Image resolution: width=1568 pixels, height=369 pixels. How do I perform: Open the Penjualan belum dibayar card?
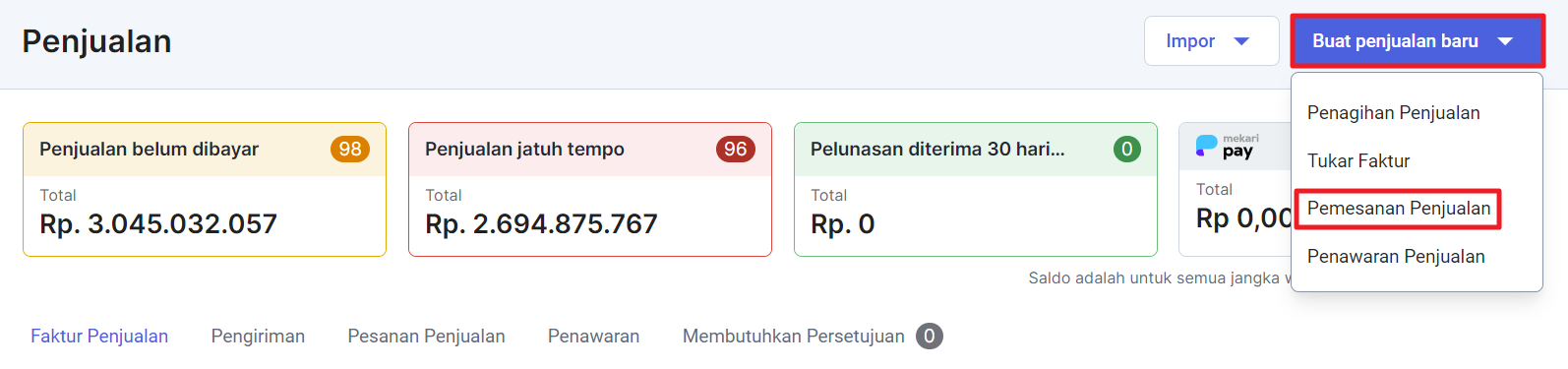tap(205, 190)
